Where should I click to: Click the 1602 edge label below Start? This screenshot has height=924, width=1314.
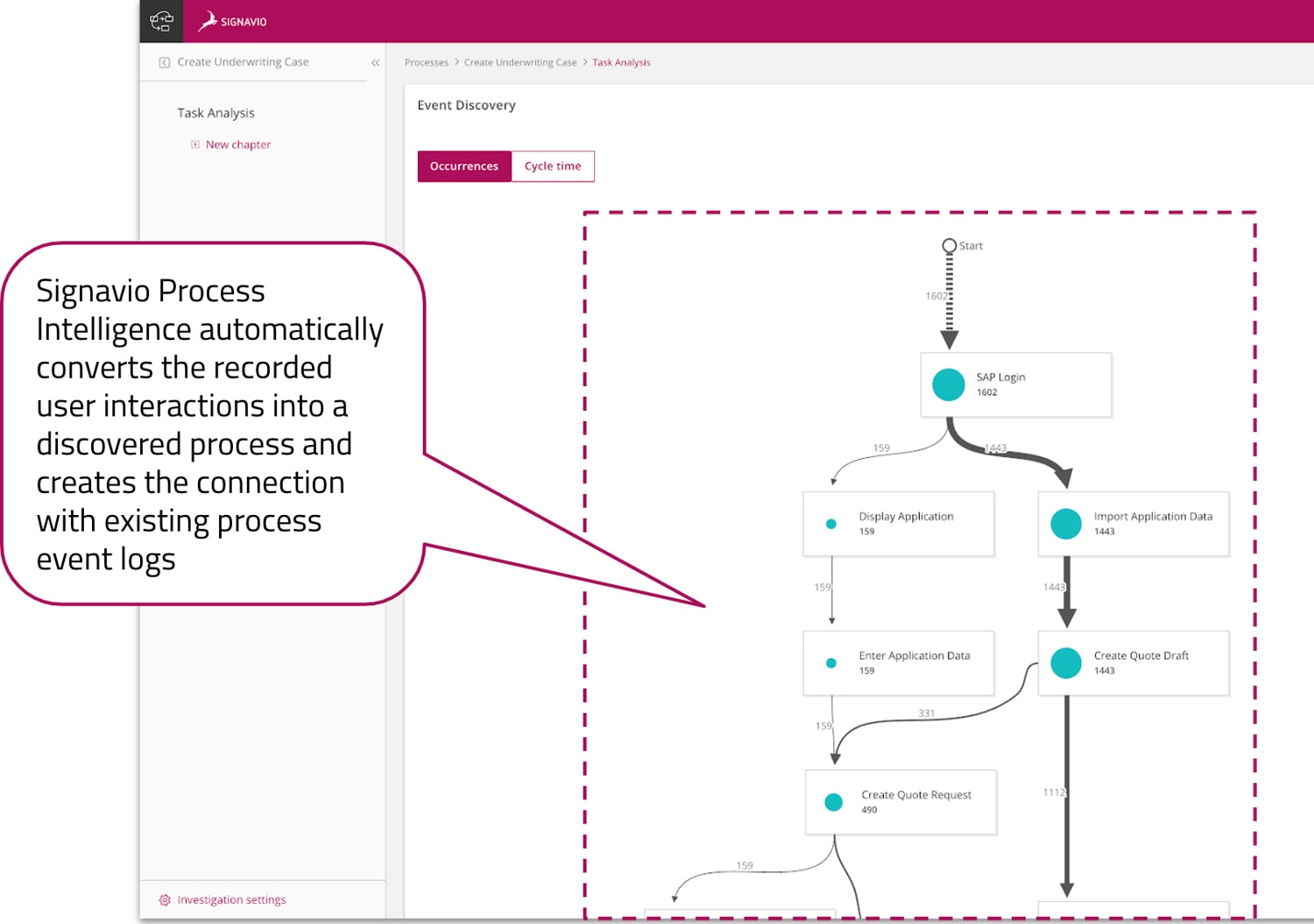[936, 296]
